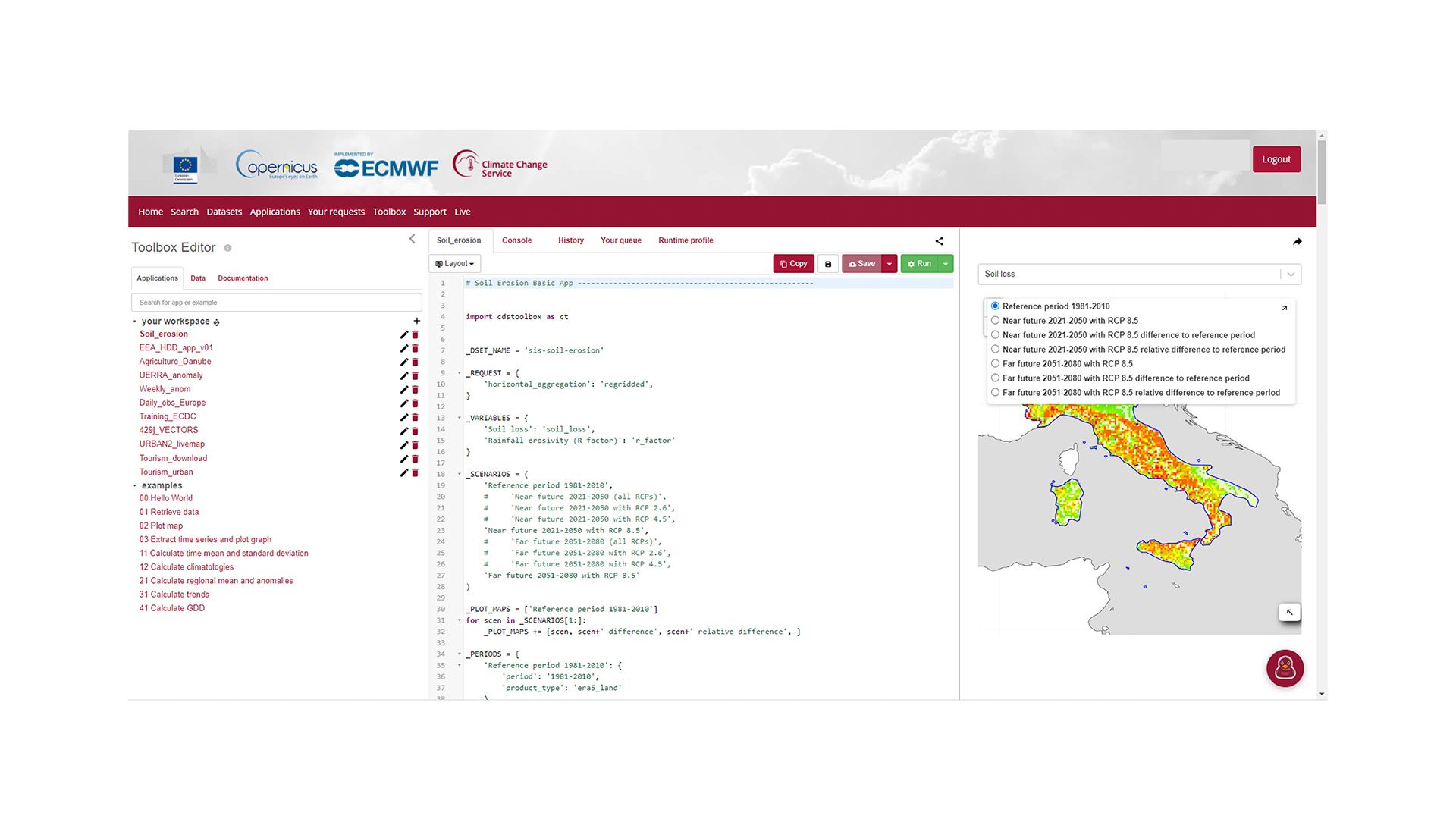Click the share arrow above output panel

coord(1297,242)
